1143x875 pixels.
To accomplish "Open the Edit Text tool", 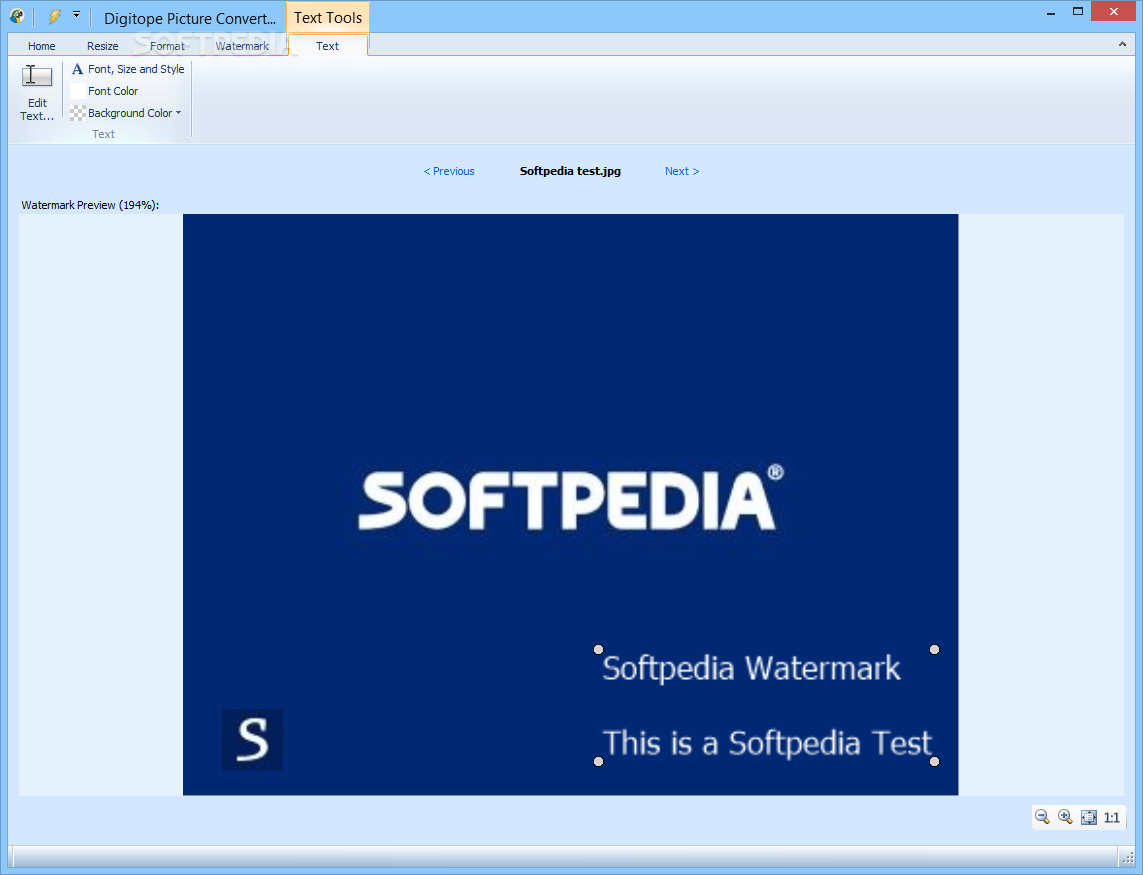I will [x=37, y=93].
